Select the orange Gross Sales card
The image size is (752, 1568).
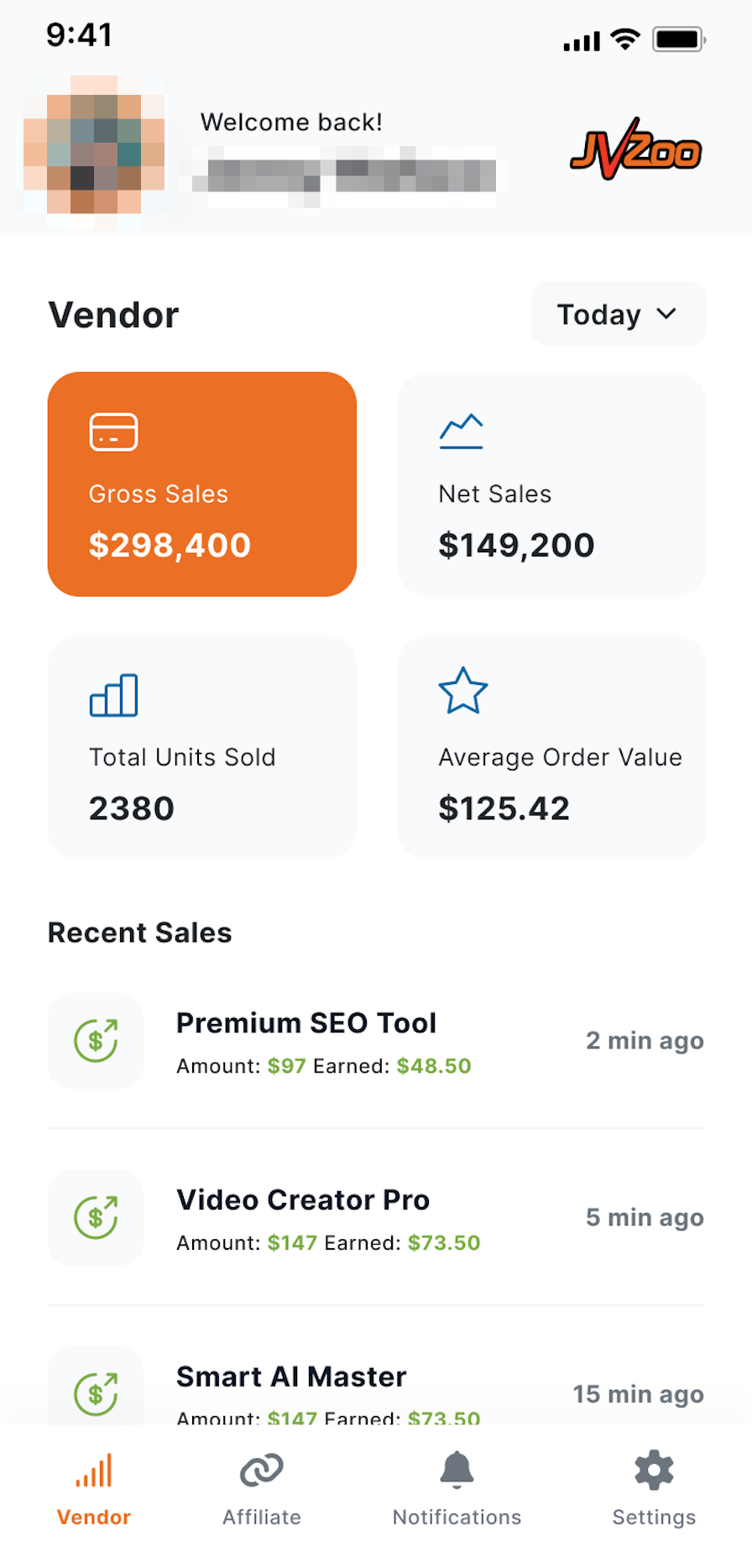(x=202, y=484)
